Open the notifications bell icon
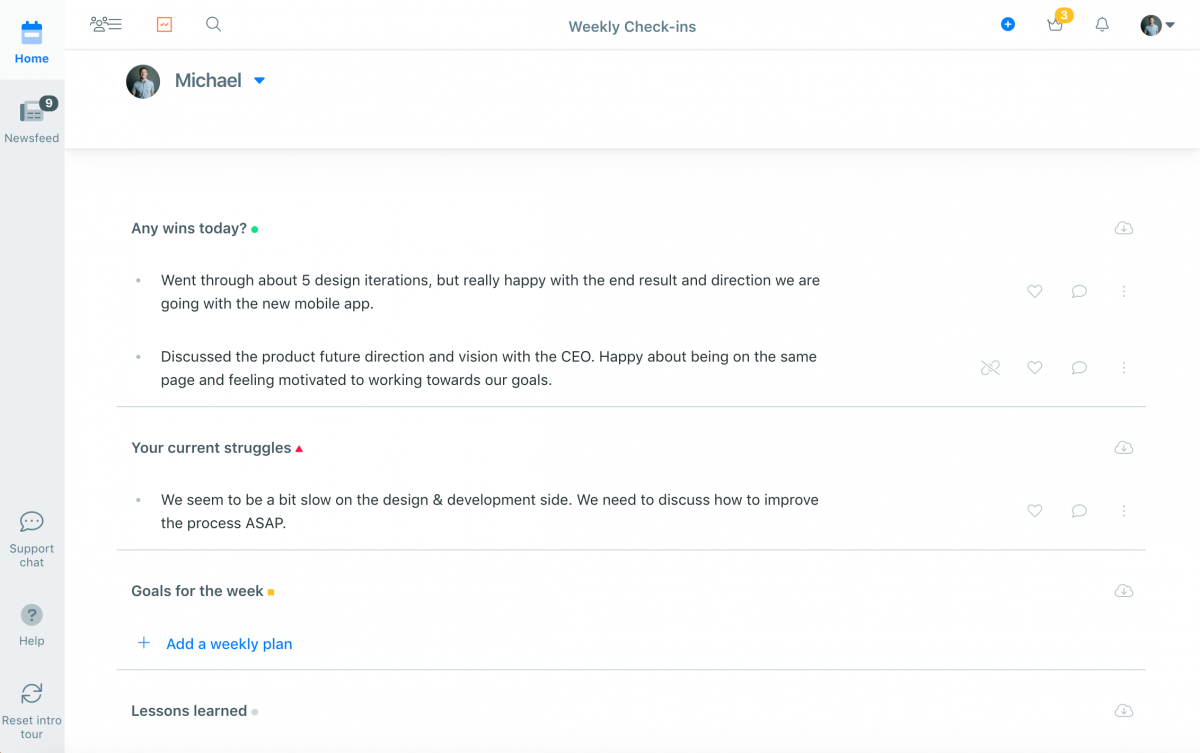The width and height of the screenshot is (1200, 753). [1101, 24]
